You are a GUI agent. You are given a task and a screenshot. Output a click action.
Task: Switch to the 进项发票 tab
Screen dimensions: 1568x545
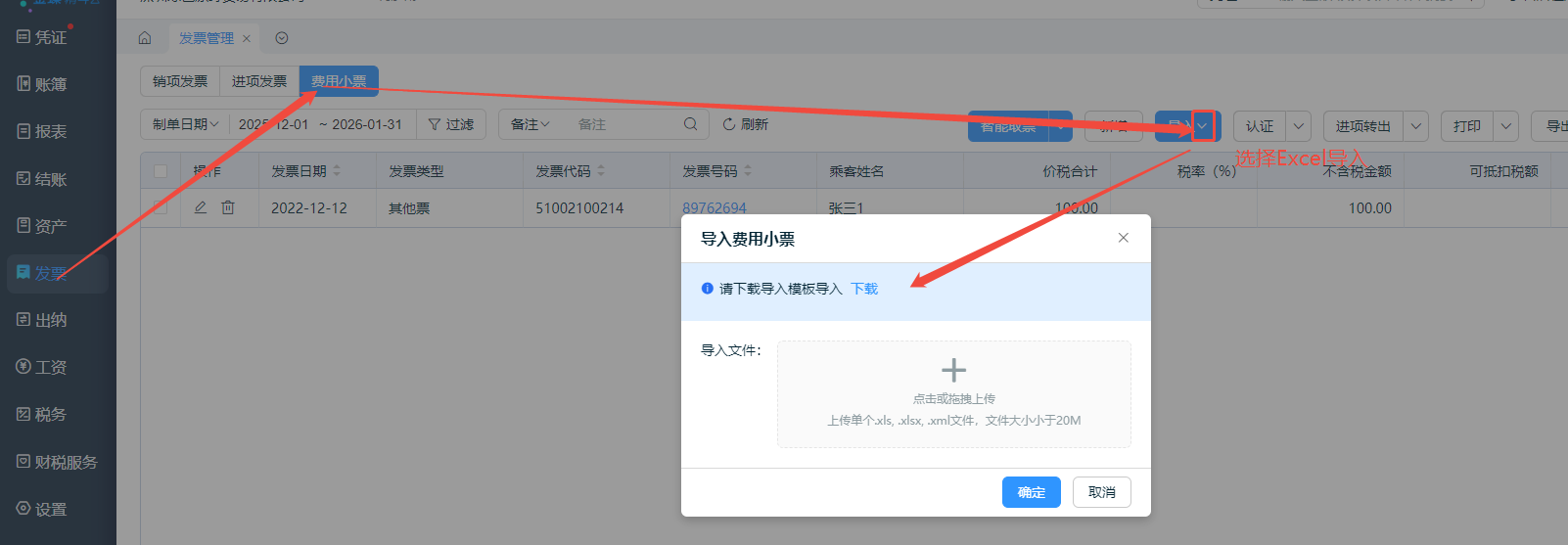point(259,81)
